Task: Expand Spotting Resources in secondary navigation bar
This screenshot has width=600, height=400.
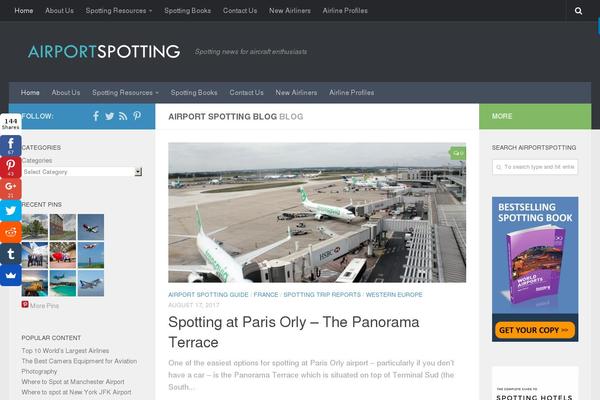Action: (125, 93)
